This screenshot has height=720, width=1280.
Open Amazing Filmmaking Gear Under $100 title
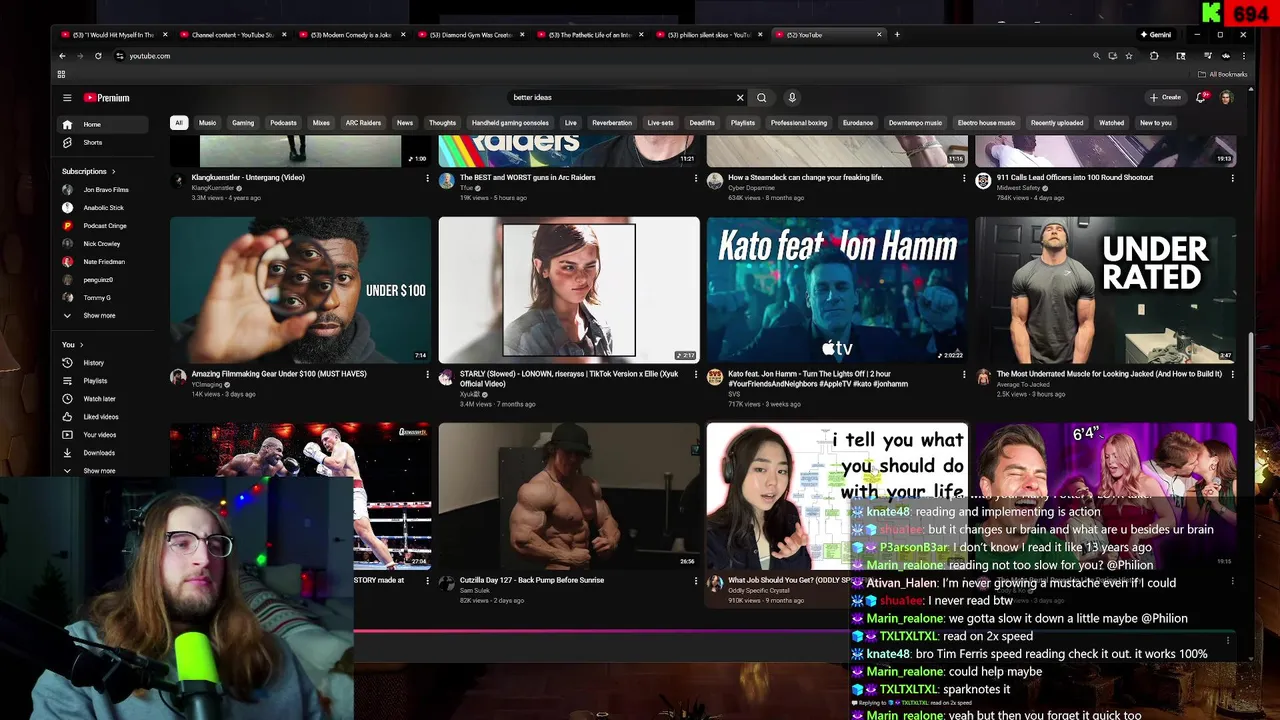pyautogui.click(x=279, y=374)
